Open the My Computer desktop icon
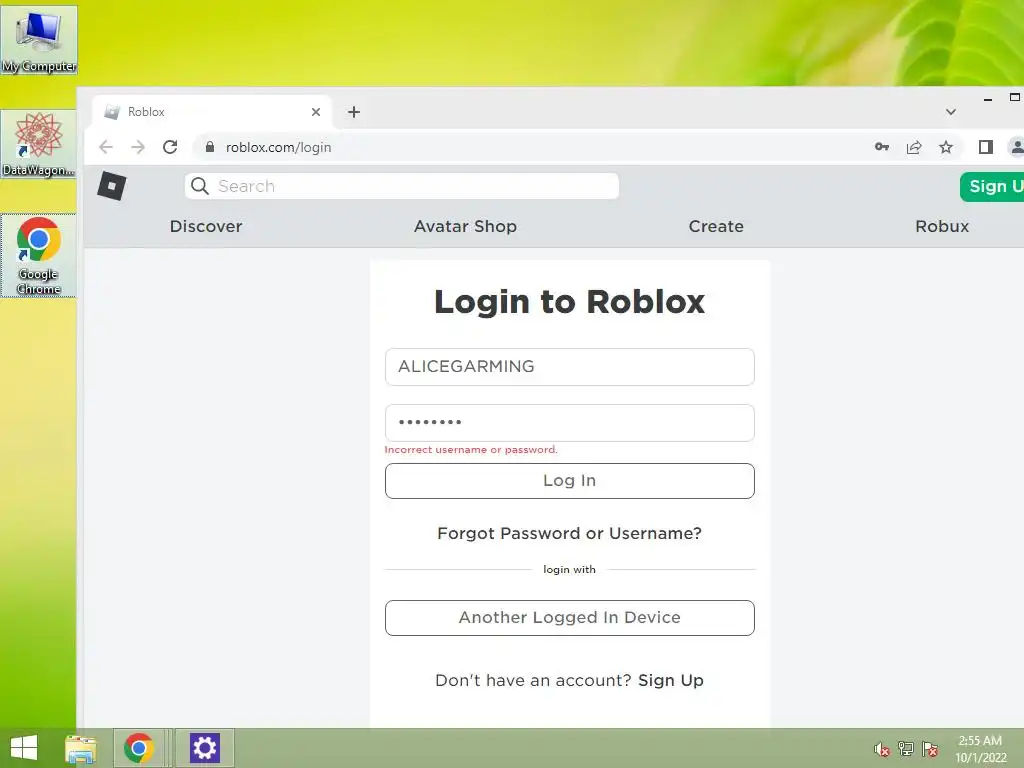The height and width of the screenshot is (768, 1024). coord(39,40)
